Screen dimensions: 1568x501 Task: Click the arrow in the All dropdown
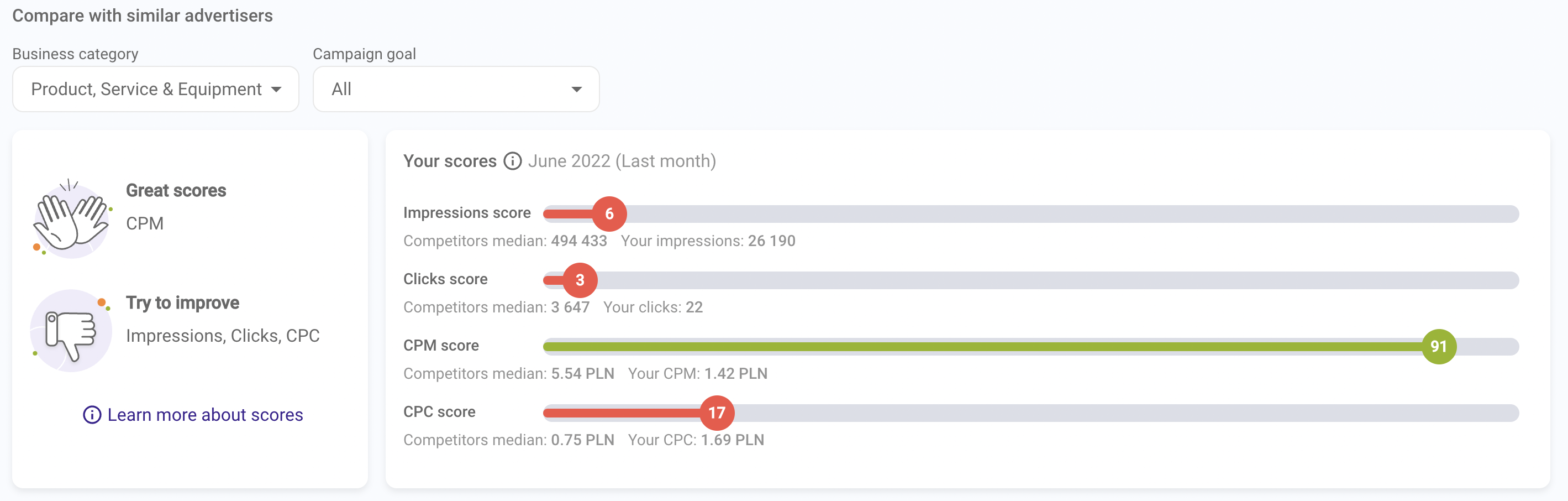point(576,90)
